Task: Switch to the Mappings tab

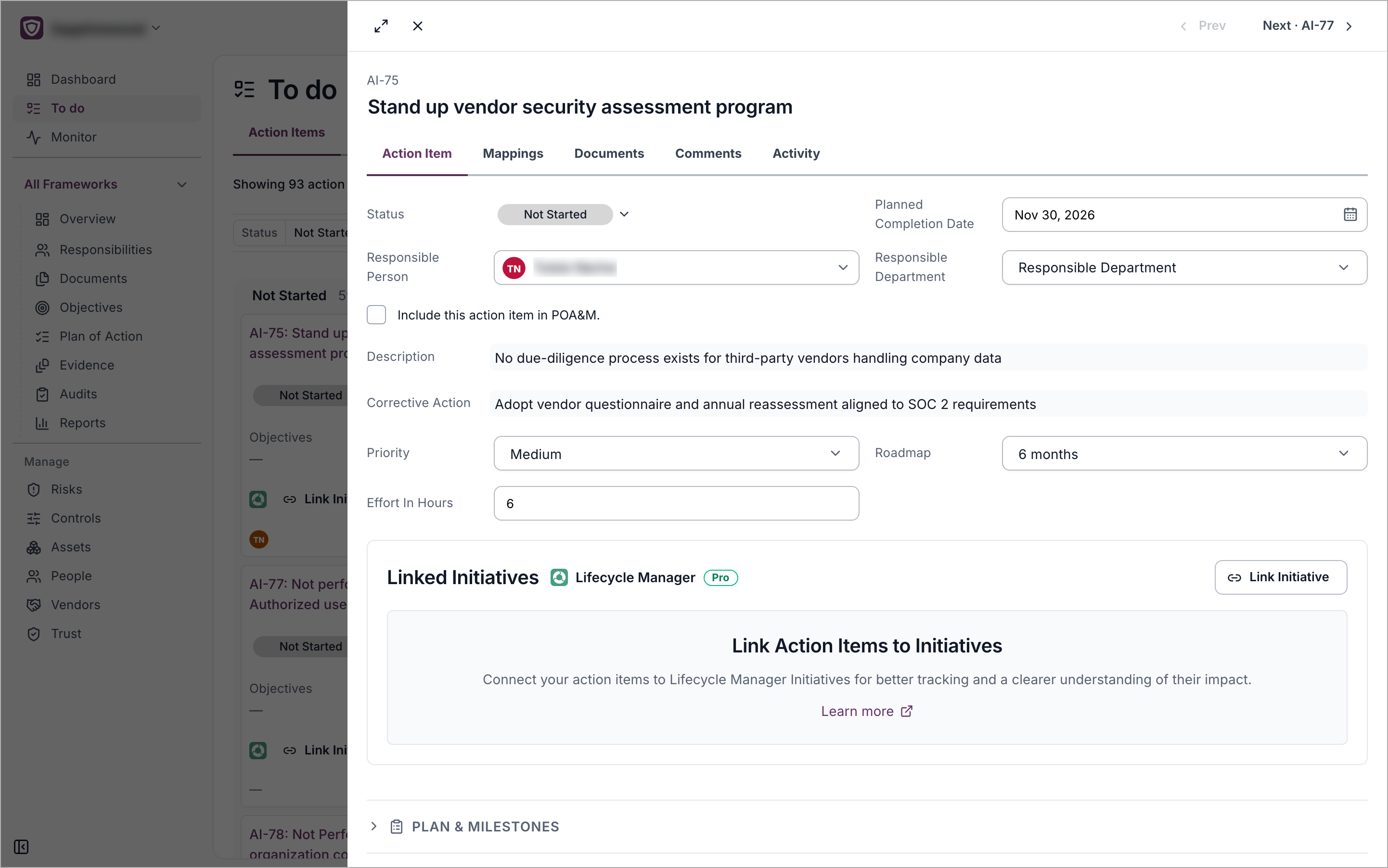Action: pos(512,153)
